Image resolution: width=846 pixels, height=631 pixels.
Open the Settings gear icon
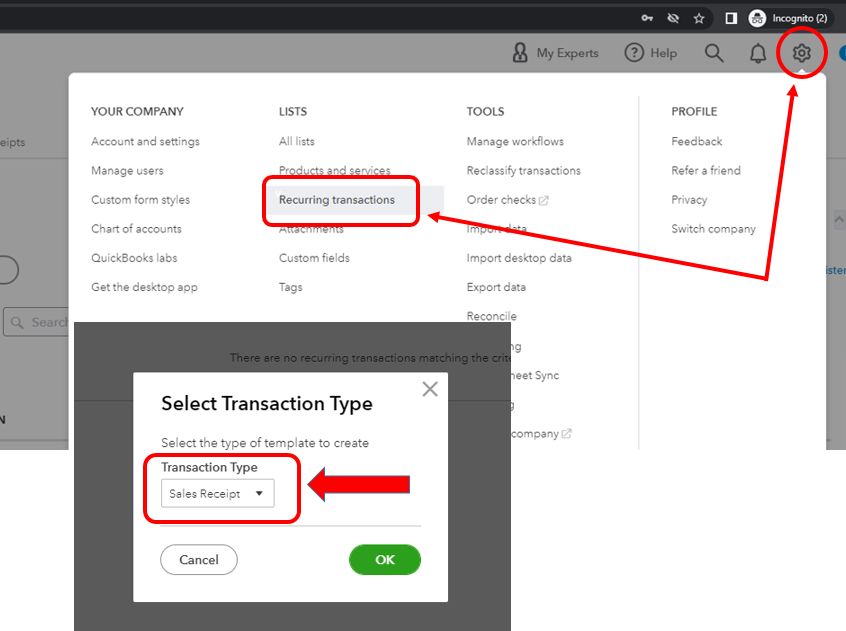pyautogui.click(x=801, y=53)
